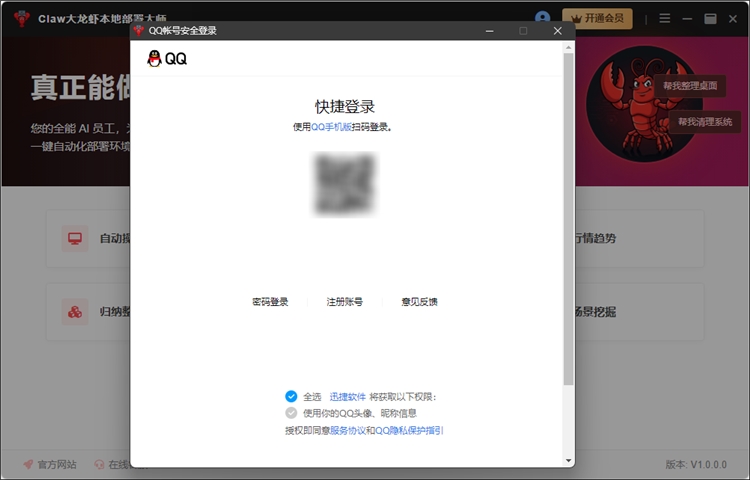Image resolution: width=750 pixels, height=480 pixels.
Task: Open the 服务协议 service agreement
Action: coord(348,431)
